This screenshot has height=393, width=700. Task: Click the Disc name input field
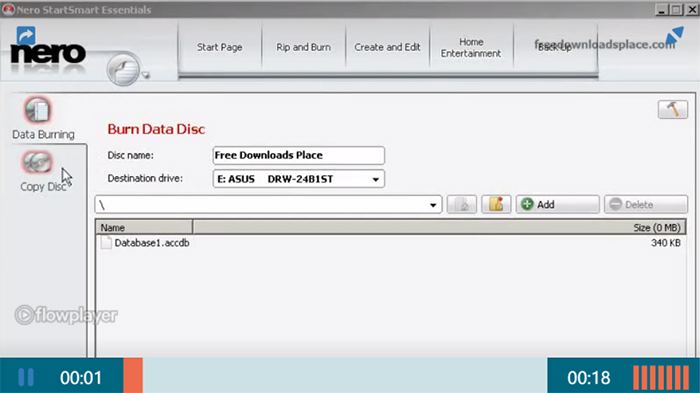coord(299,155)
